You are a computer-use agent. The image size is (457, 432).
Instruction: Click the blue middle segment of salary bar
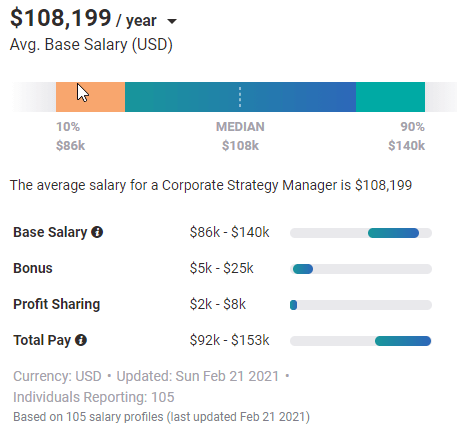240,97
